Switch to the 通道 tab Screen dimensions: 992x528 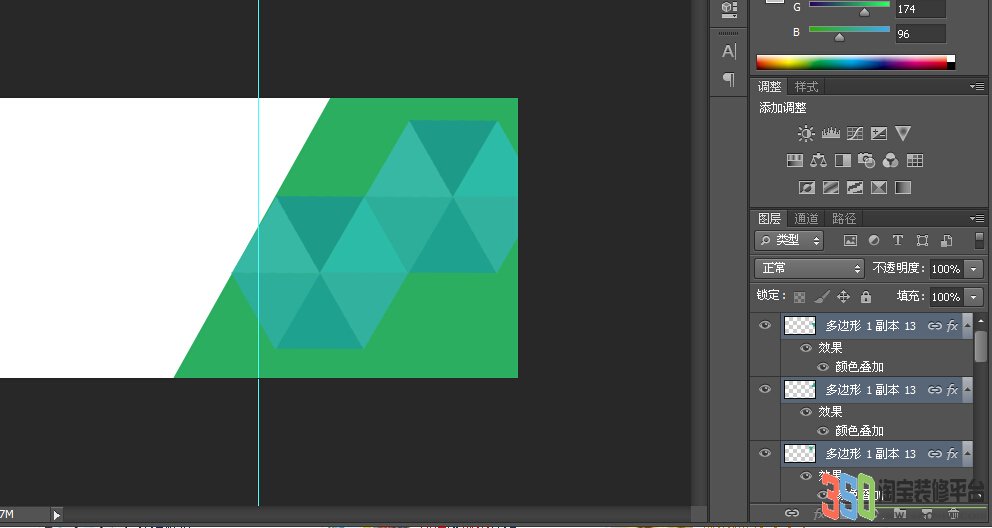click(x=806, y=219)
